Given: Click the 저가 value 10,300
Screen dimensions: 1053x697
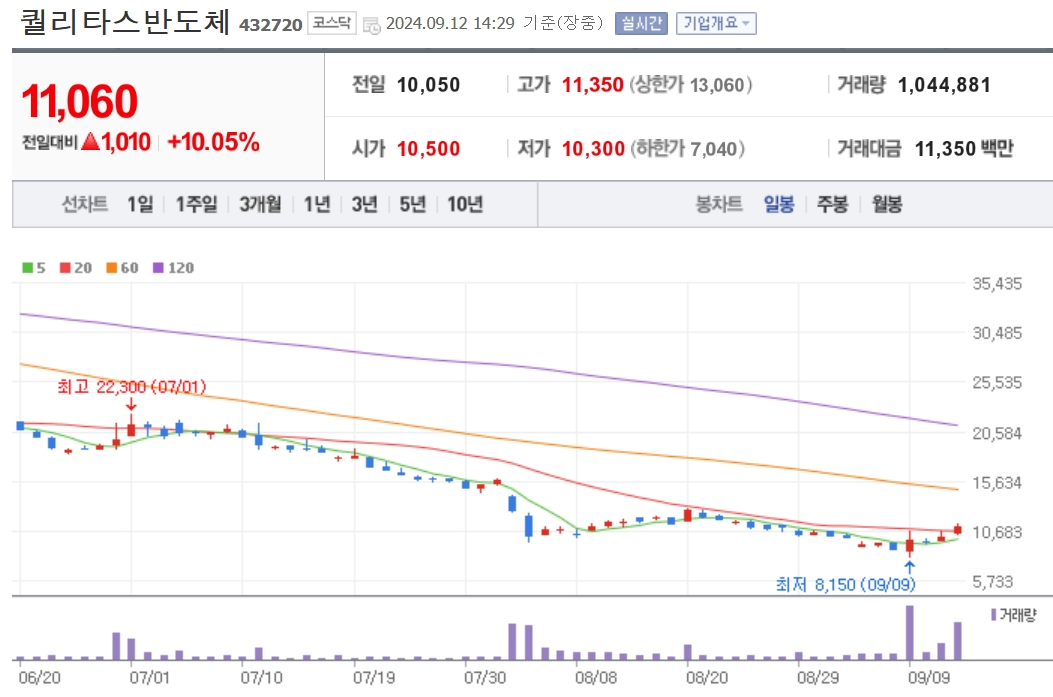Looking at the screenshot, I should [593, 148].
